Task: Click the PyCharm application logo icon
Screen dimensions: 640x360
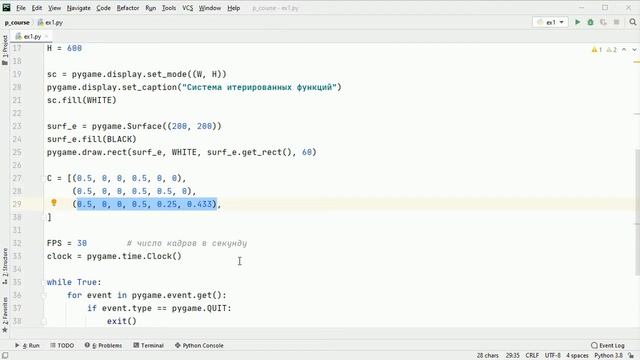Action: pos(6,7)
